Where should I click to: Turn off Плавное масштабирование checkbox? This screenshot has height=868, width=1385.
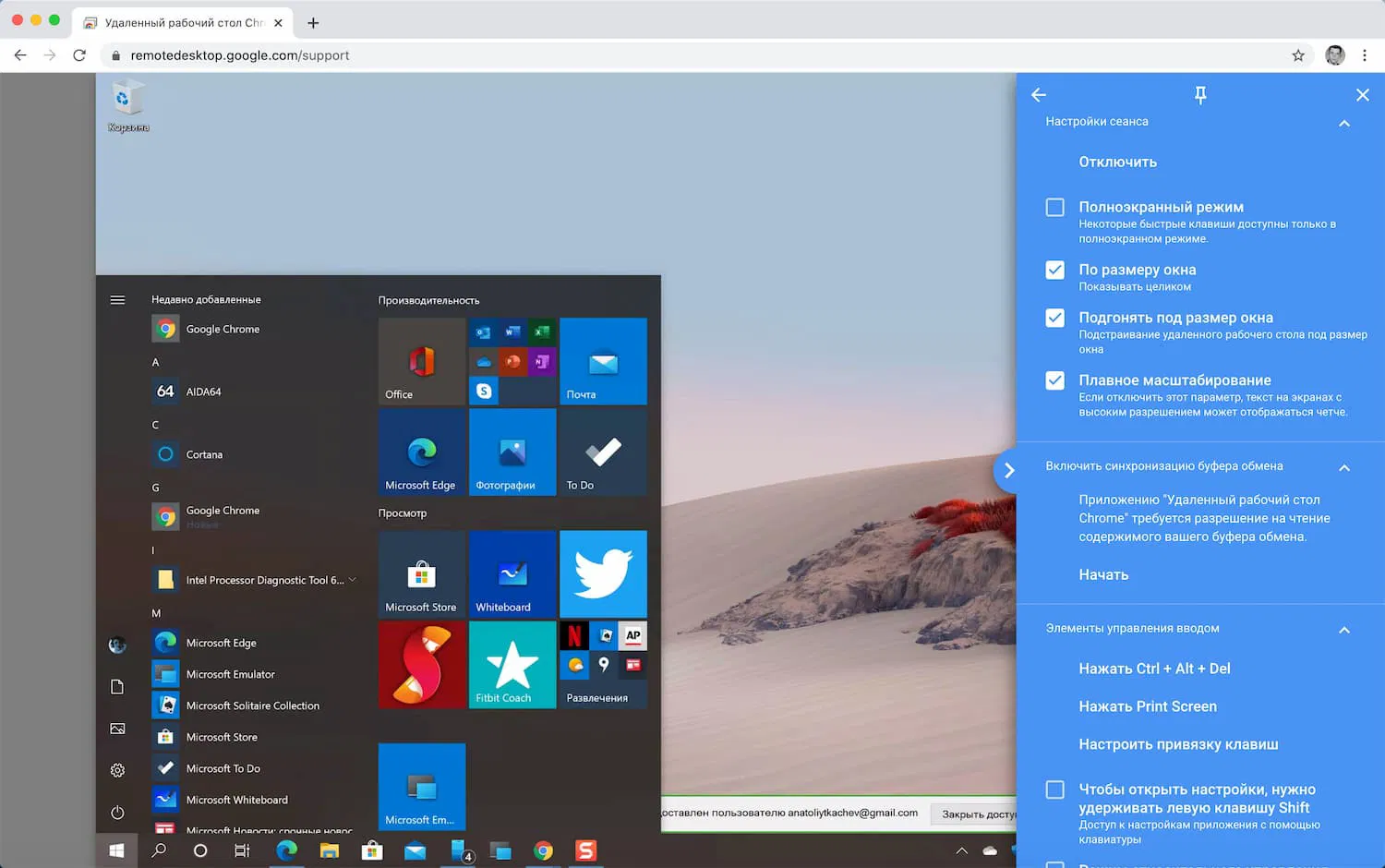1054,380
